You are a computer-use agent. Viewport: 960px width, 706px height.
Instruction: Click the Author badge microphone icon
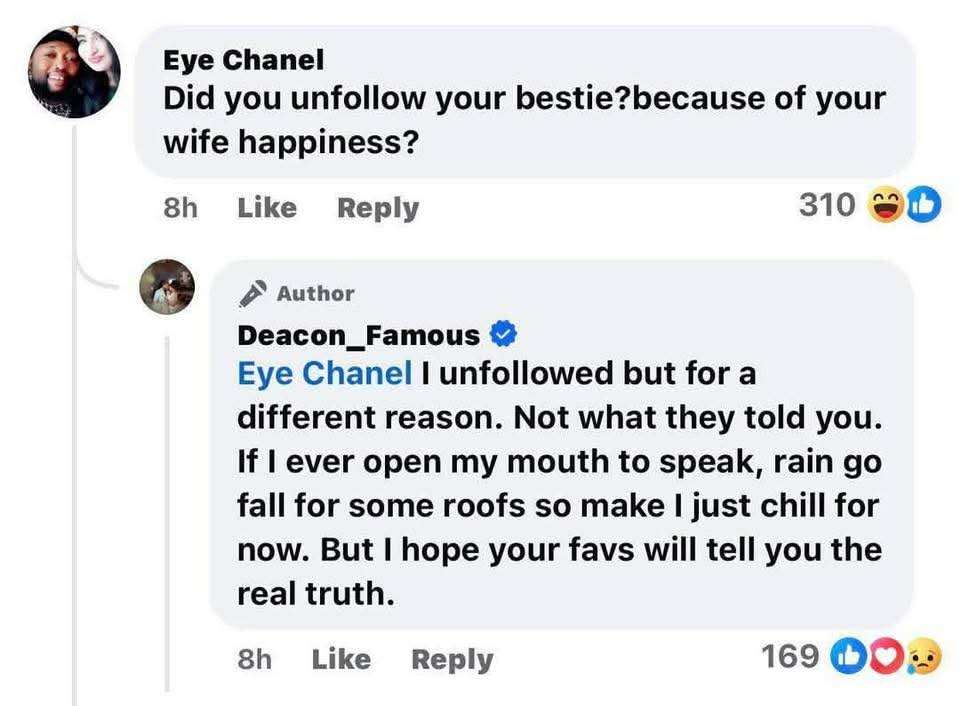[251, 291]
